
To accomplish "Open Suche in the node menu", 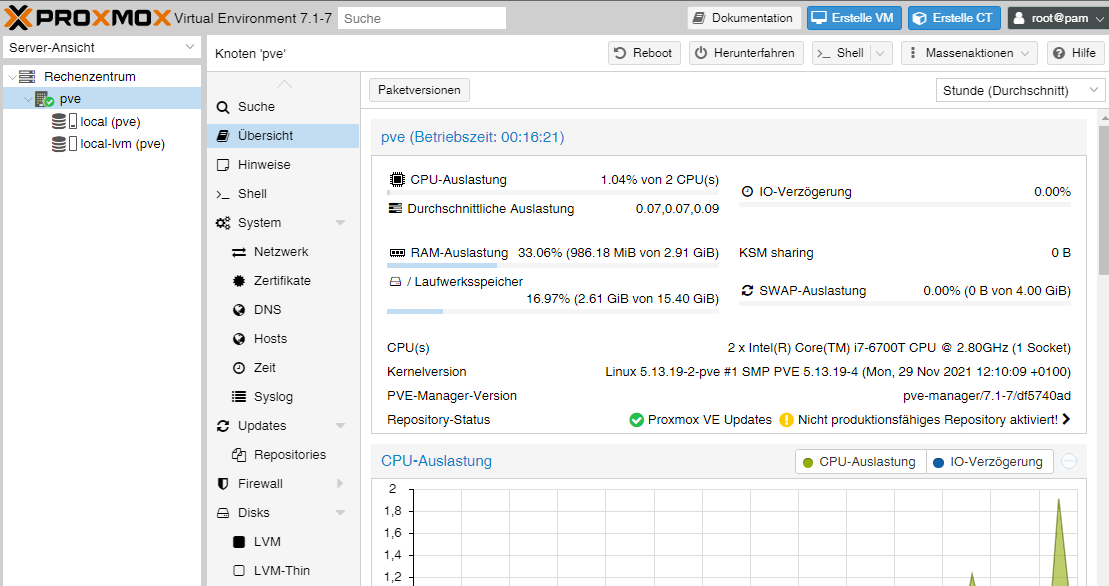I will [x=283, y=107].
